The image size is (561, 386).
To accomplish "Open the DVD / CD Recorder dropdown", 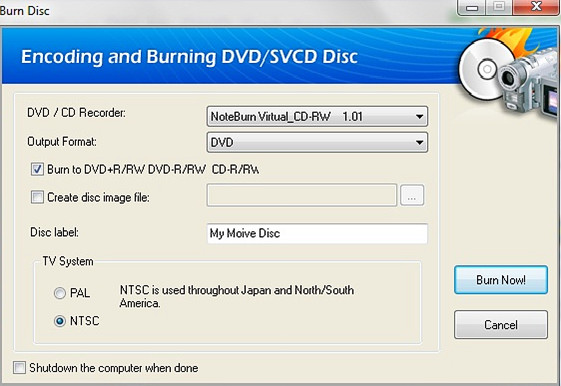I will pos(317,116).
